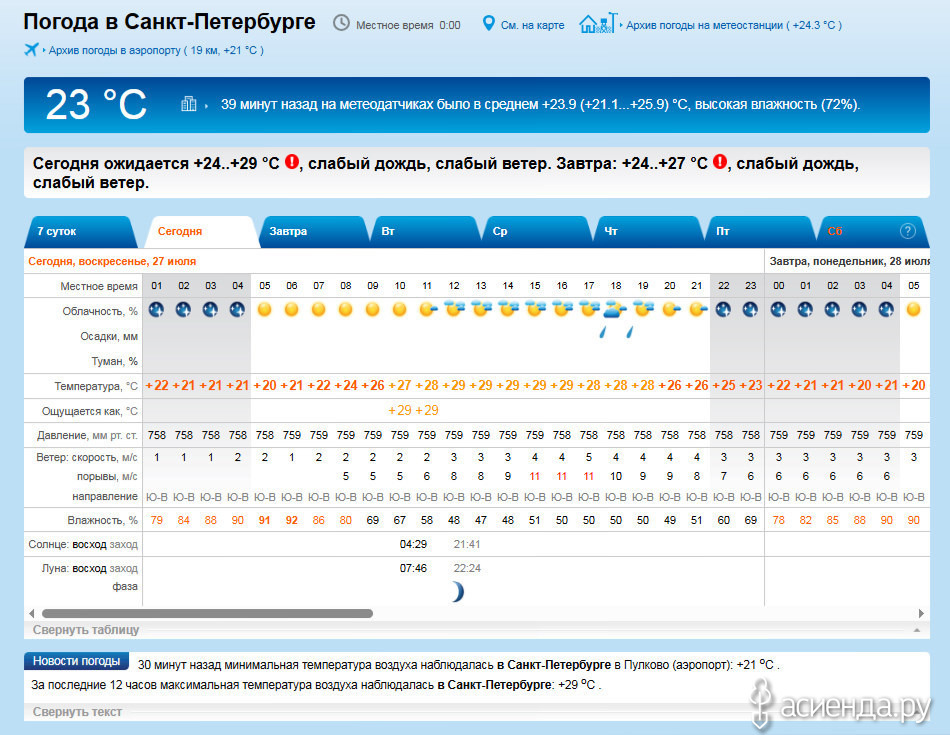Click 'Ветер: скорость, м/с' row label
The height and width of the screenshot is (735, 950).
pyautogui.click(x=87, y=457)
